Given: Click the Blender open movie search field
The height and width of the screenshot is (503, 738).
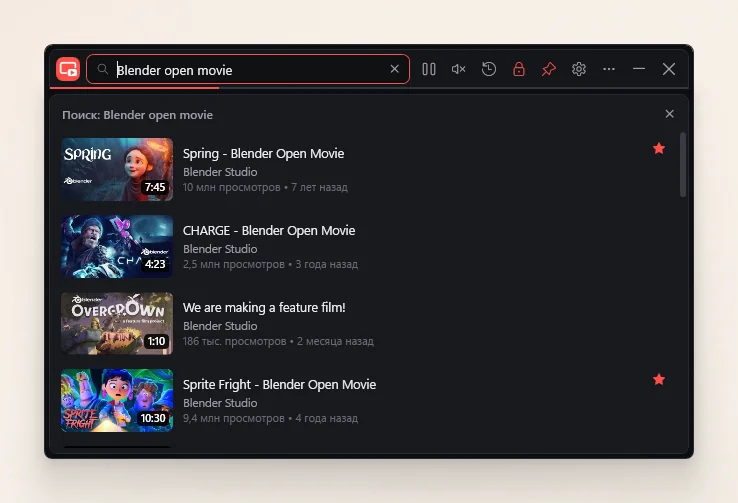Looking at the screenshot, I should coord(248,70).
